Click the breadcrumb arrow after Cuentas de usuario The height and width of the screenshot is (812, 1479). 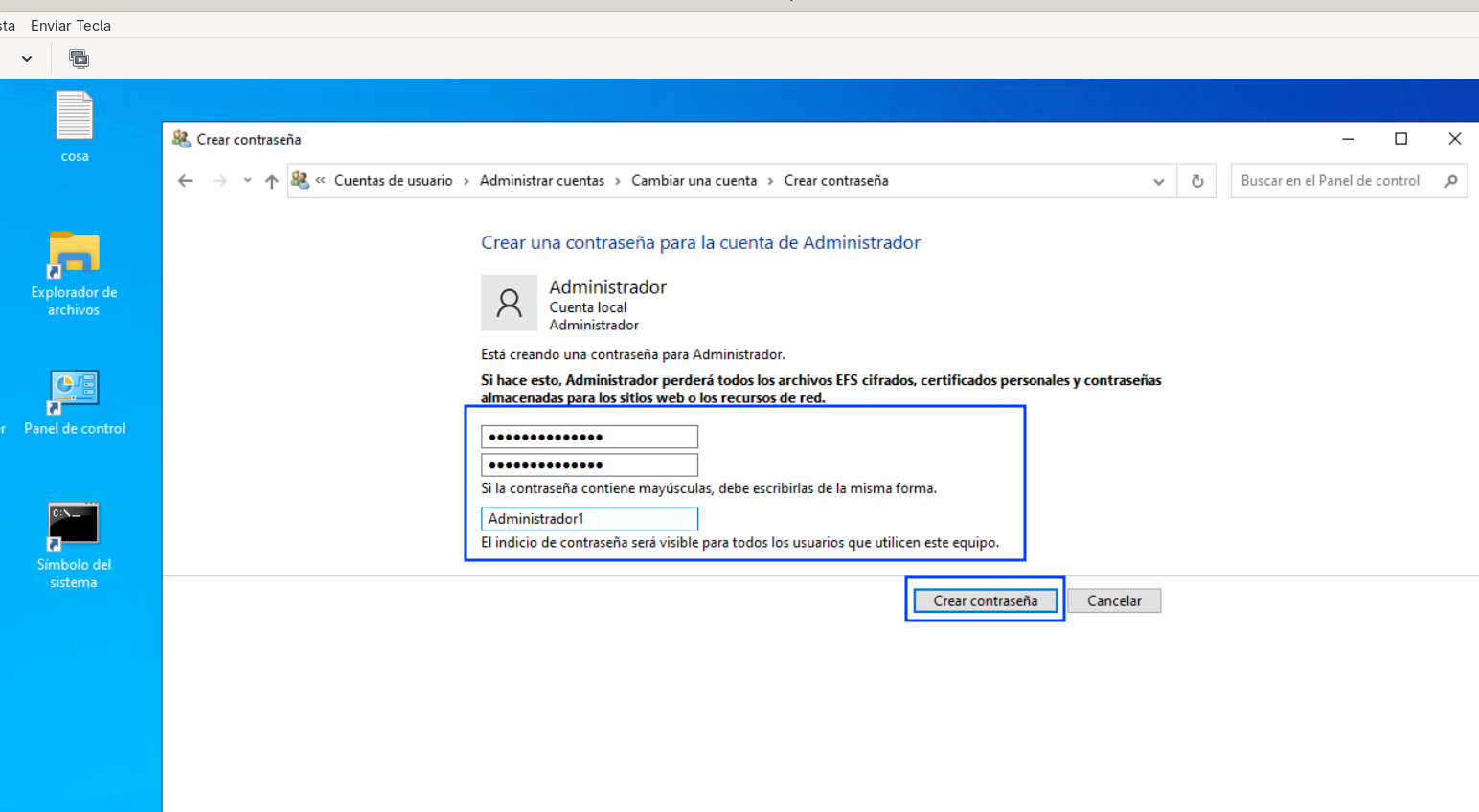pos(466,181)
